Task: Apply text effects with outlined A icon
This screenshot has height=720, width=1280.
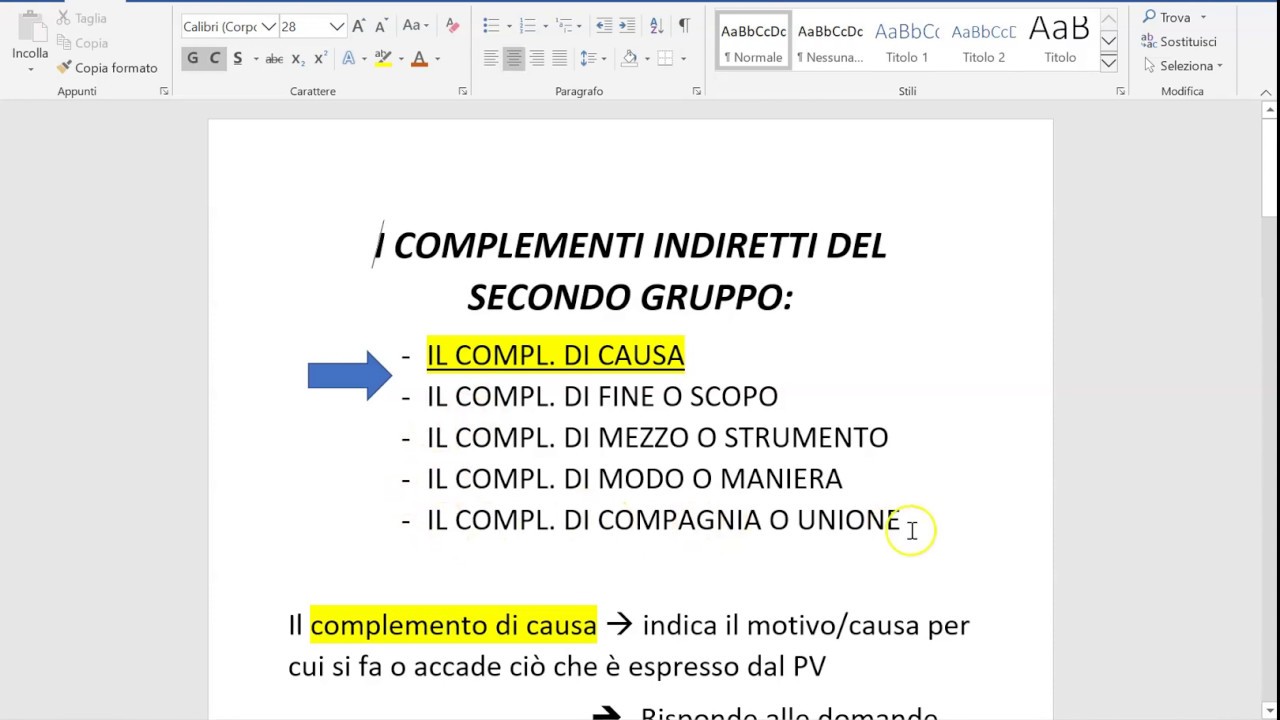Action: (348, 59)
